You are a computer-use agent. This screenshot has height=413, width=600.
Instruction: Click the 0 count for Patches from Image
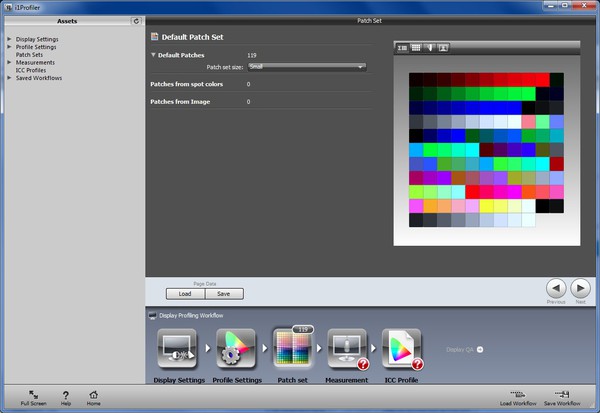click(248, 102)
